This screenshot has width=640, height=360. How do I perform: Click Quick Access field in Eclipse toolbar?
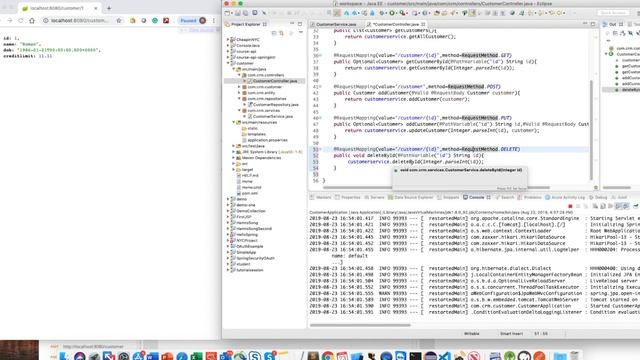pyautogui.click(x=613, y=13)
